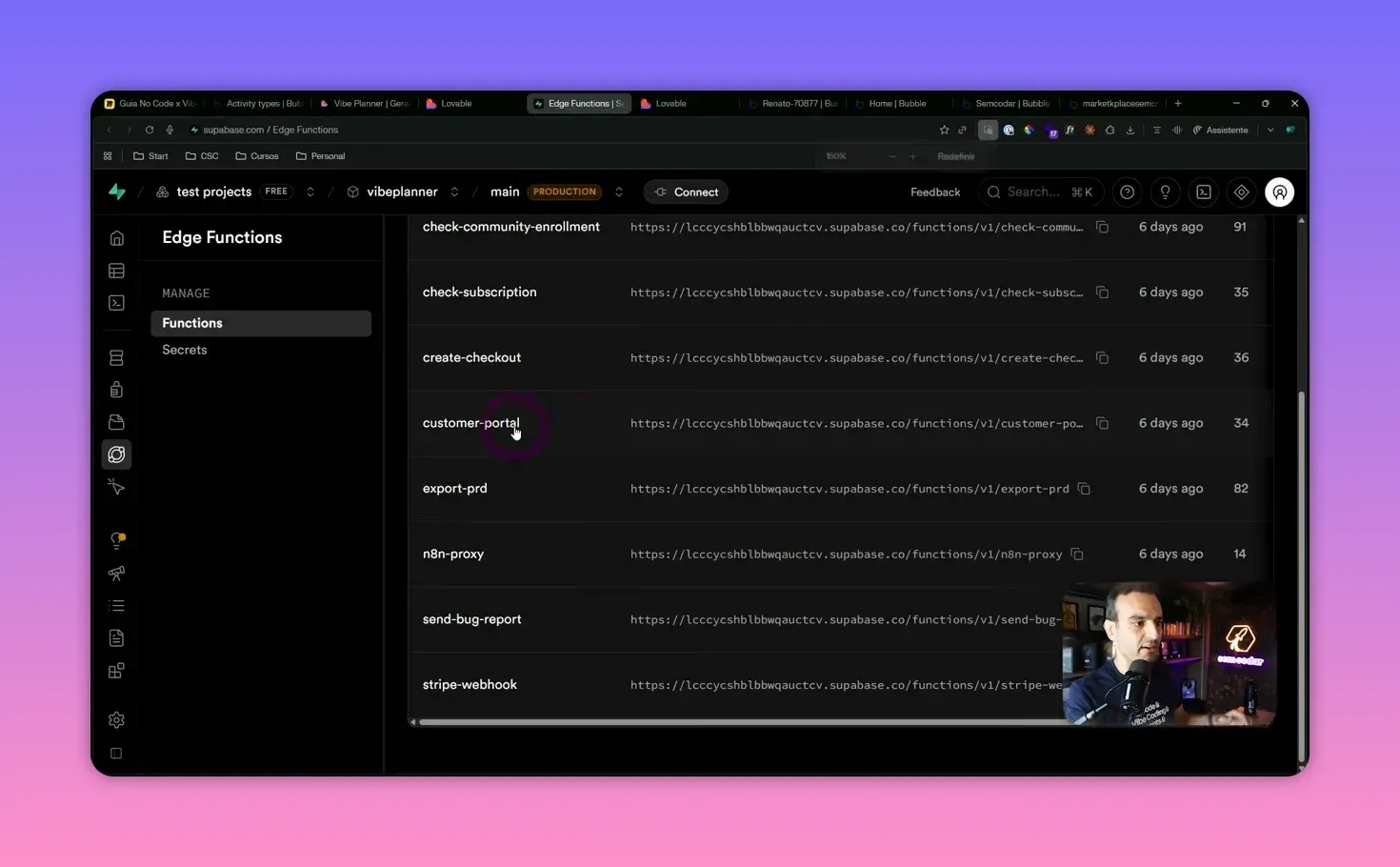Open the Authentication lock icon

(x=116, y=390)
